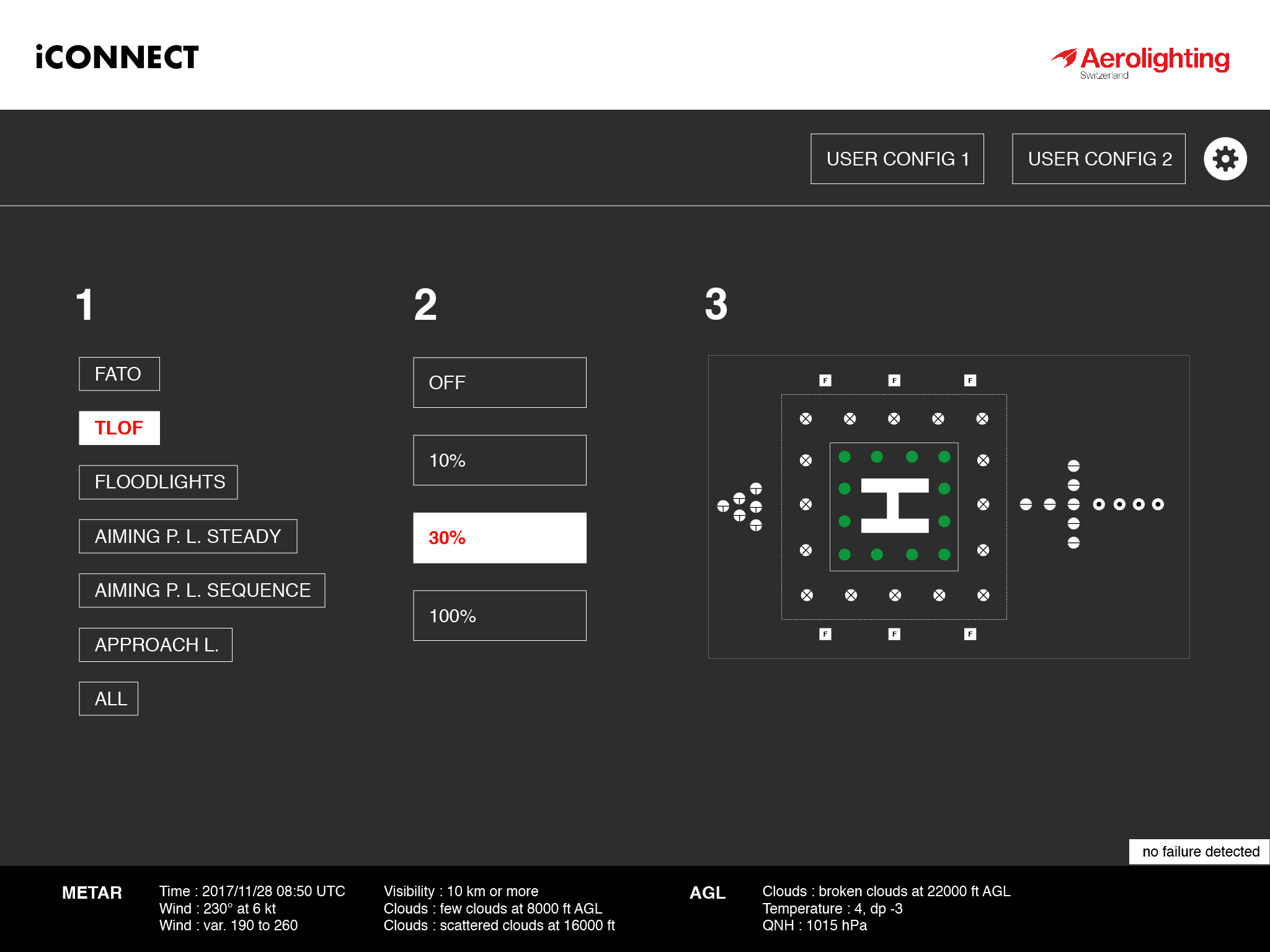Screen dimensions: 1270x952
Task: Toggle the TLOF light group
Action: click(x=119, y=428)
